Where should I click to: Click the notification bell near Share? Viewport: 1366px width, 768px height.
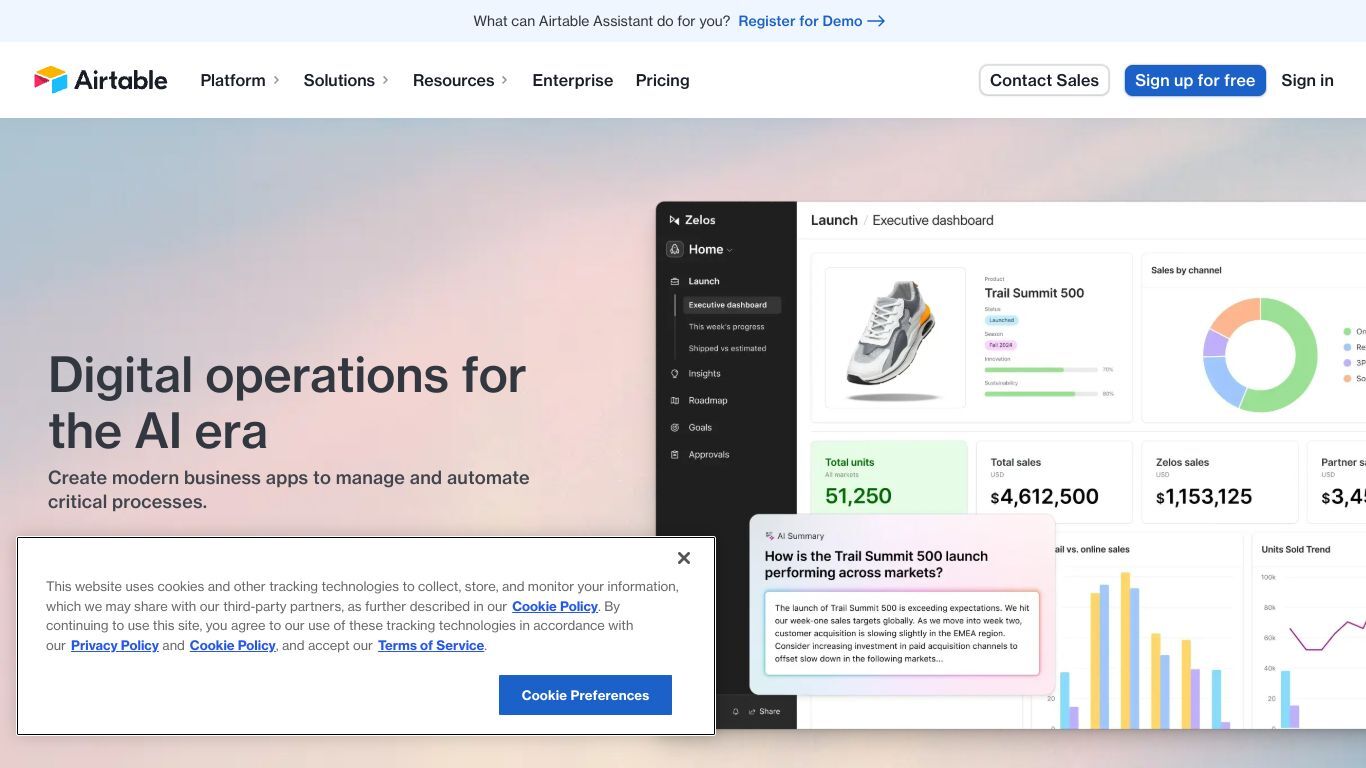click(736, 712)
